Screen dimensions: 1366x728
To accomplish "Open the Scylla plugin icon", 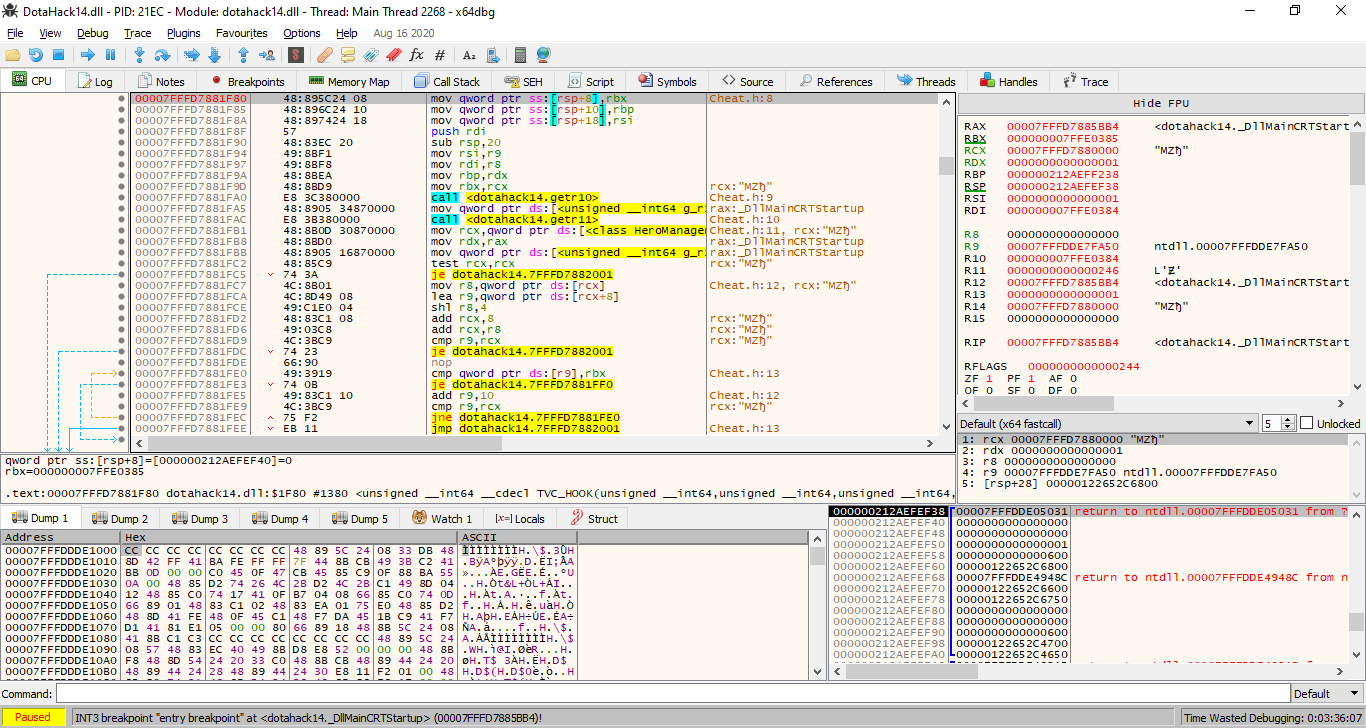I will (296, 55).
